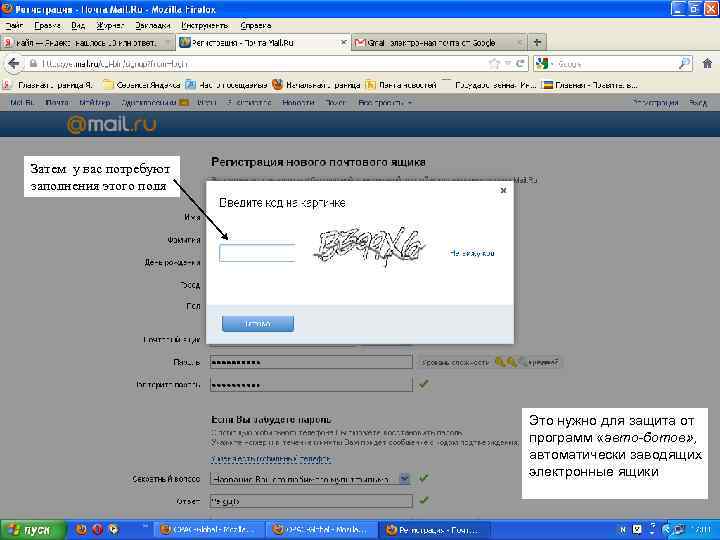Open the secret question dropdown
This screenshot has width=720, height=540.
tap(404, 478)
